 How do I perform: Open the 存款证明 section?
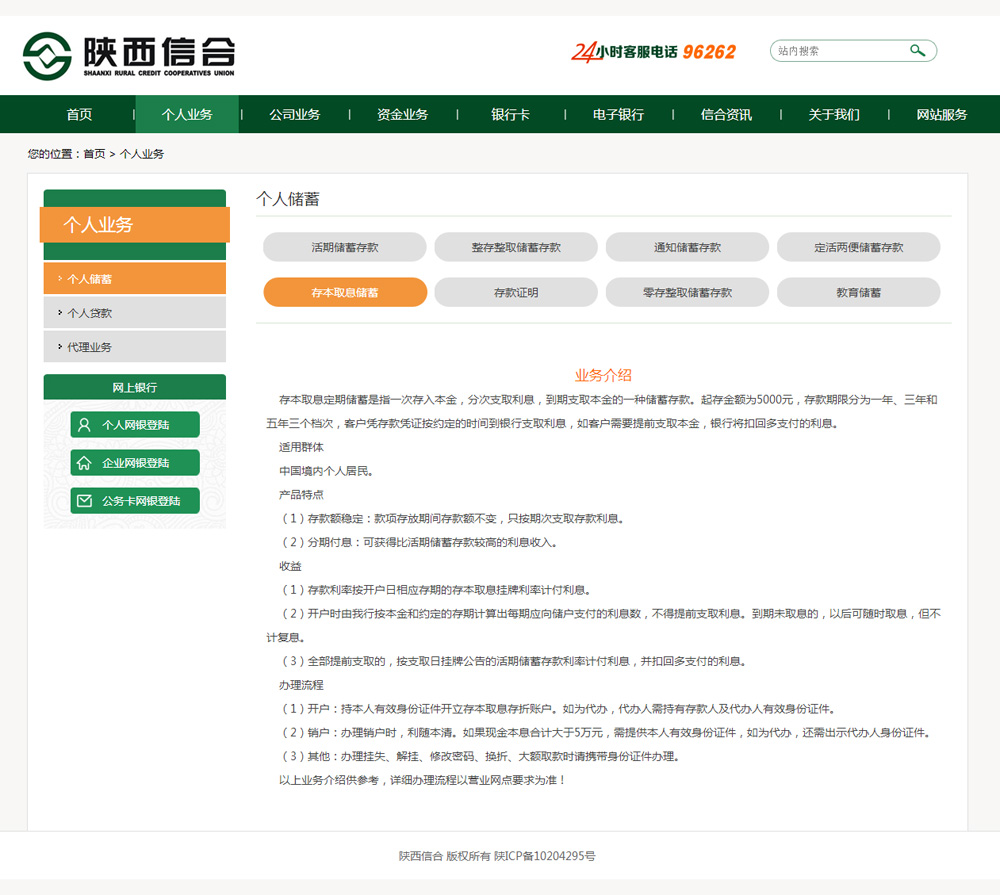[x=516, y=292]
